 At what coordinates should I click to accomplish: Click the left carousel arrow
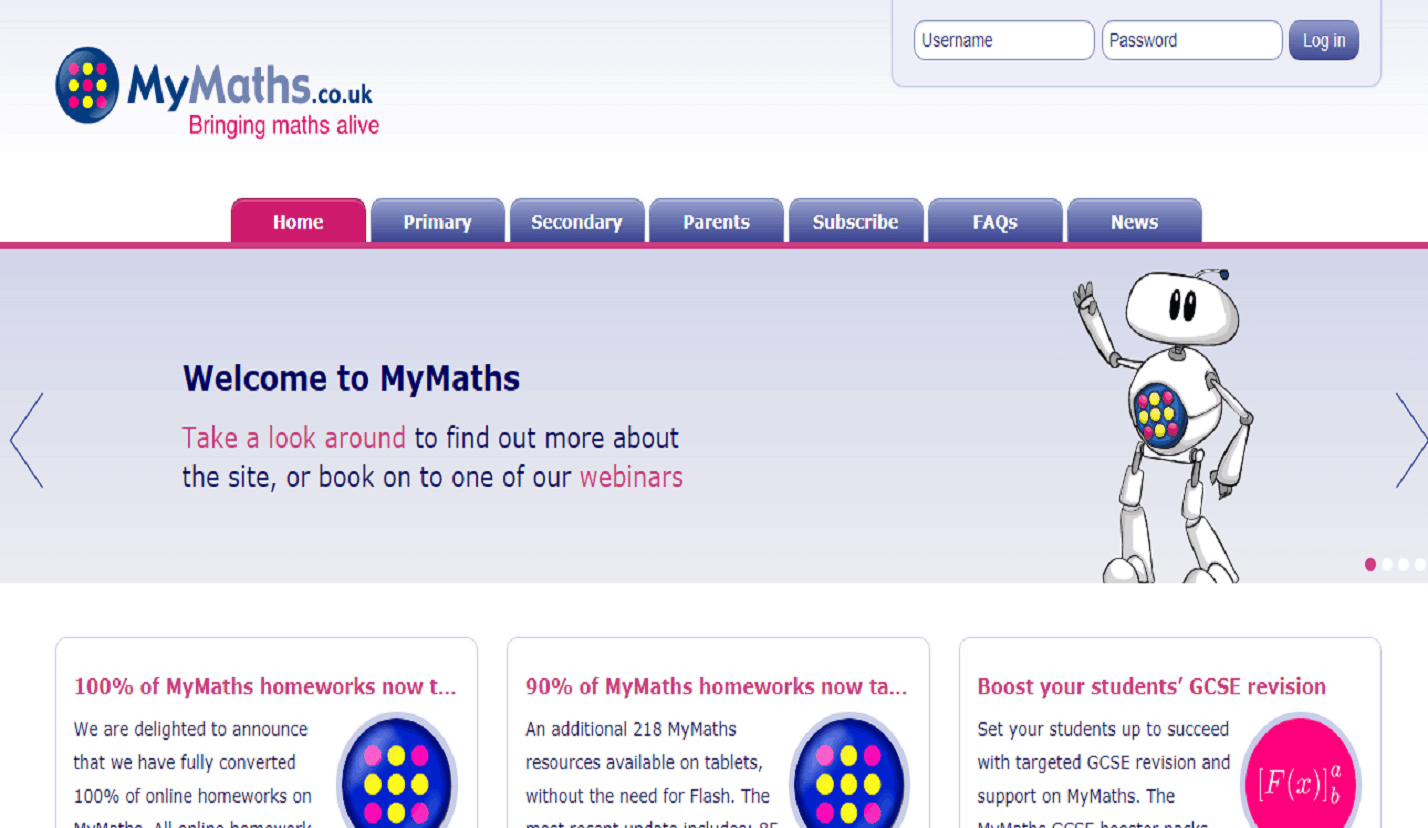[x=27, y=440]
